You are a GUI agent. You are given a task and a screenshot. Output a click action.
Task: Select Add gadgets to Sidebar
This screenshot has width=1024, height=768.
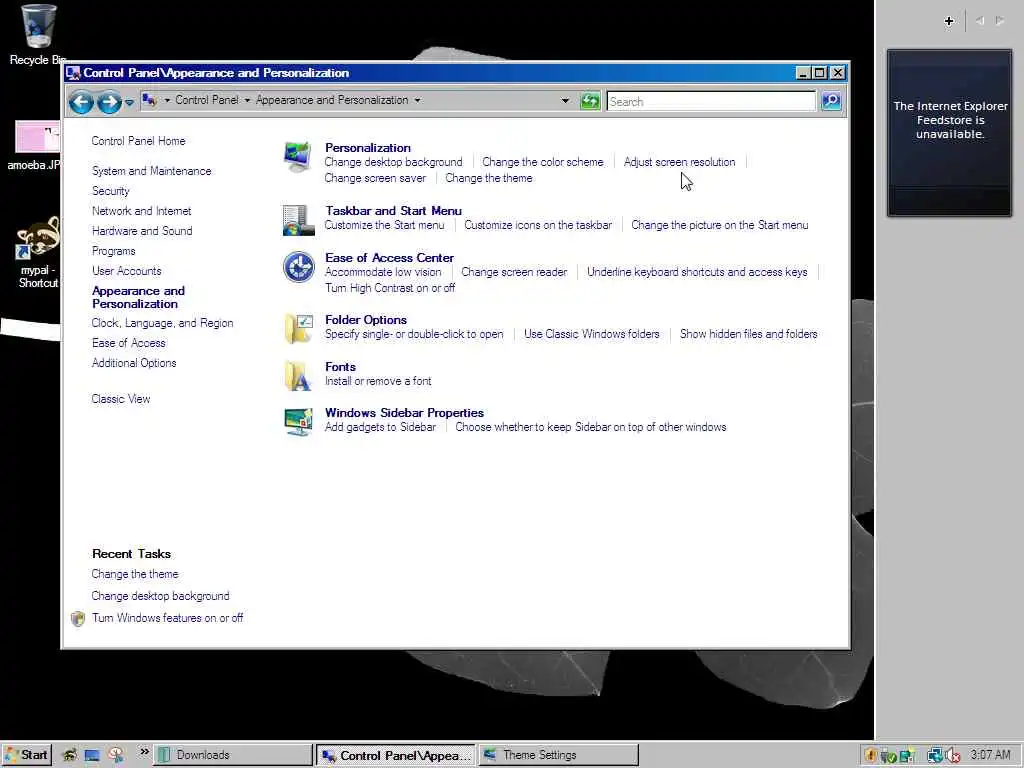pos(380,427)
